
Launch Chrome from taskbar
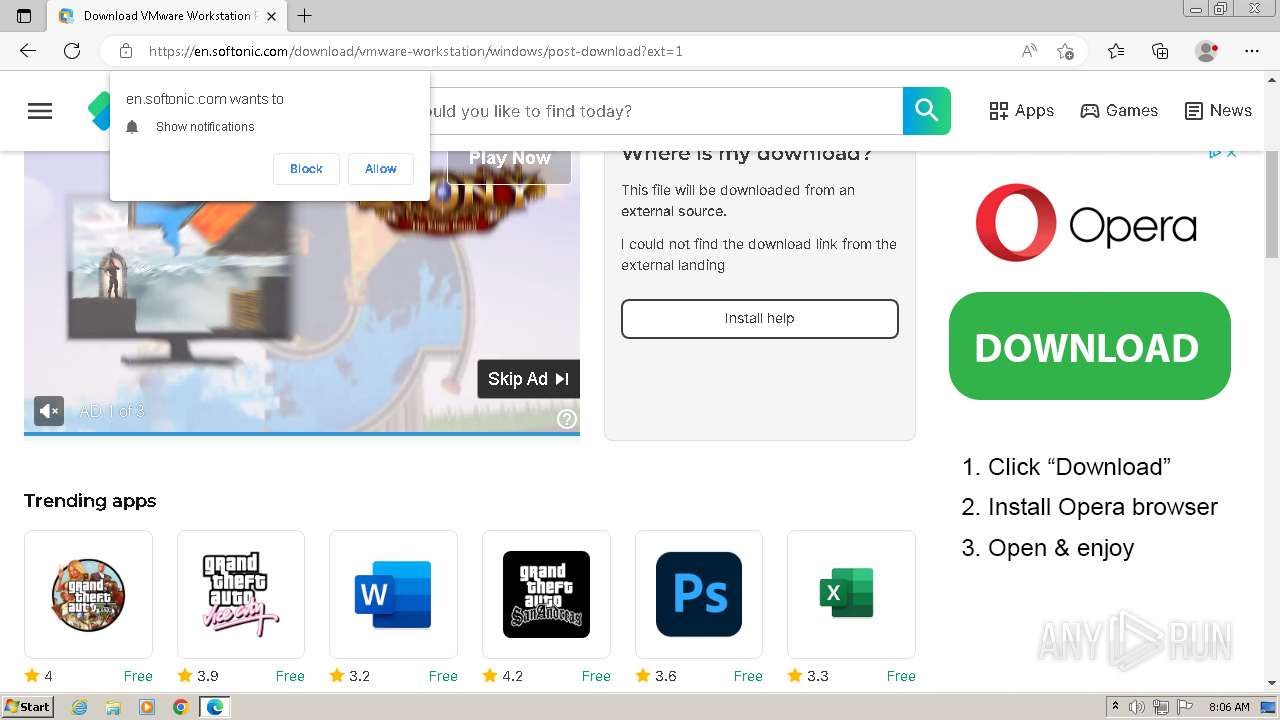click(x=181, y=707)
